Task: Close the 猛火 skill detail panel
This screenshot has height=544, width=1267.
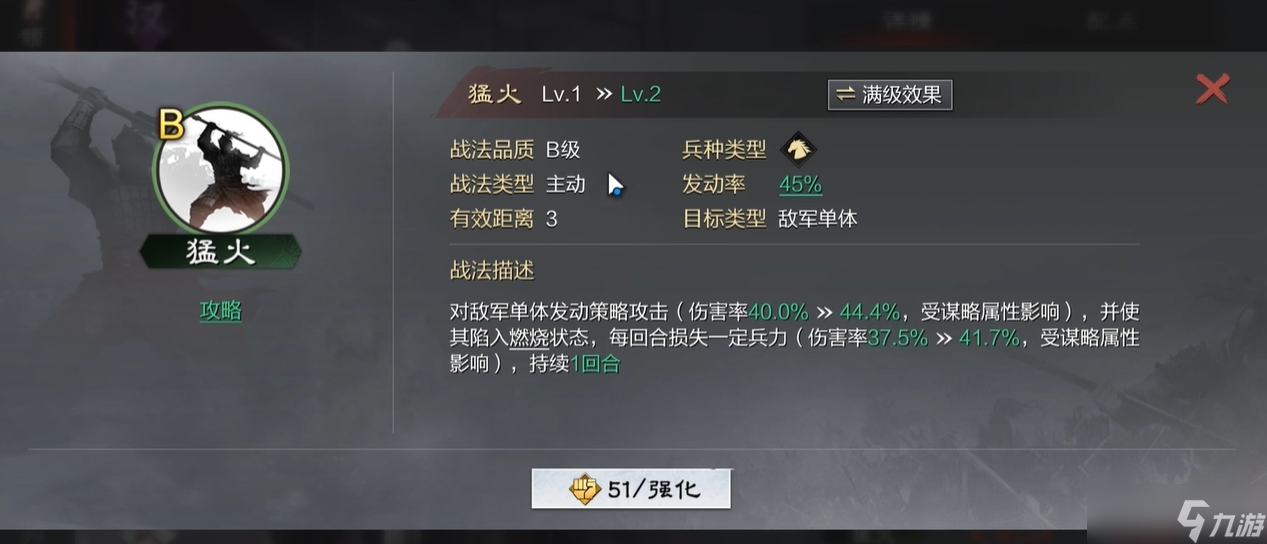Action: [x=1212, y=89]
